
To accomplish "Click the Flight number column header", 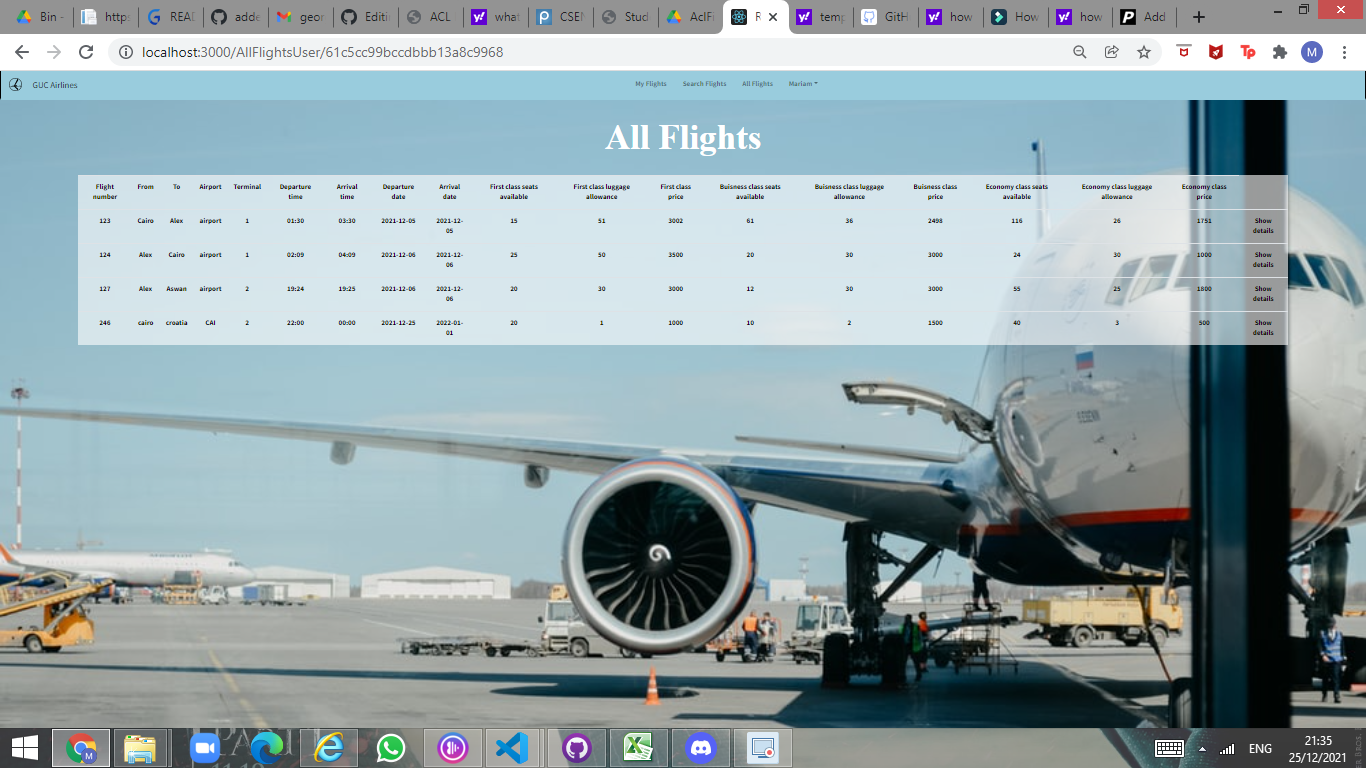I will coord(105,191).
